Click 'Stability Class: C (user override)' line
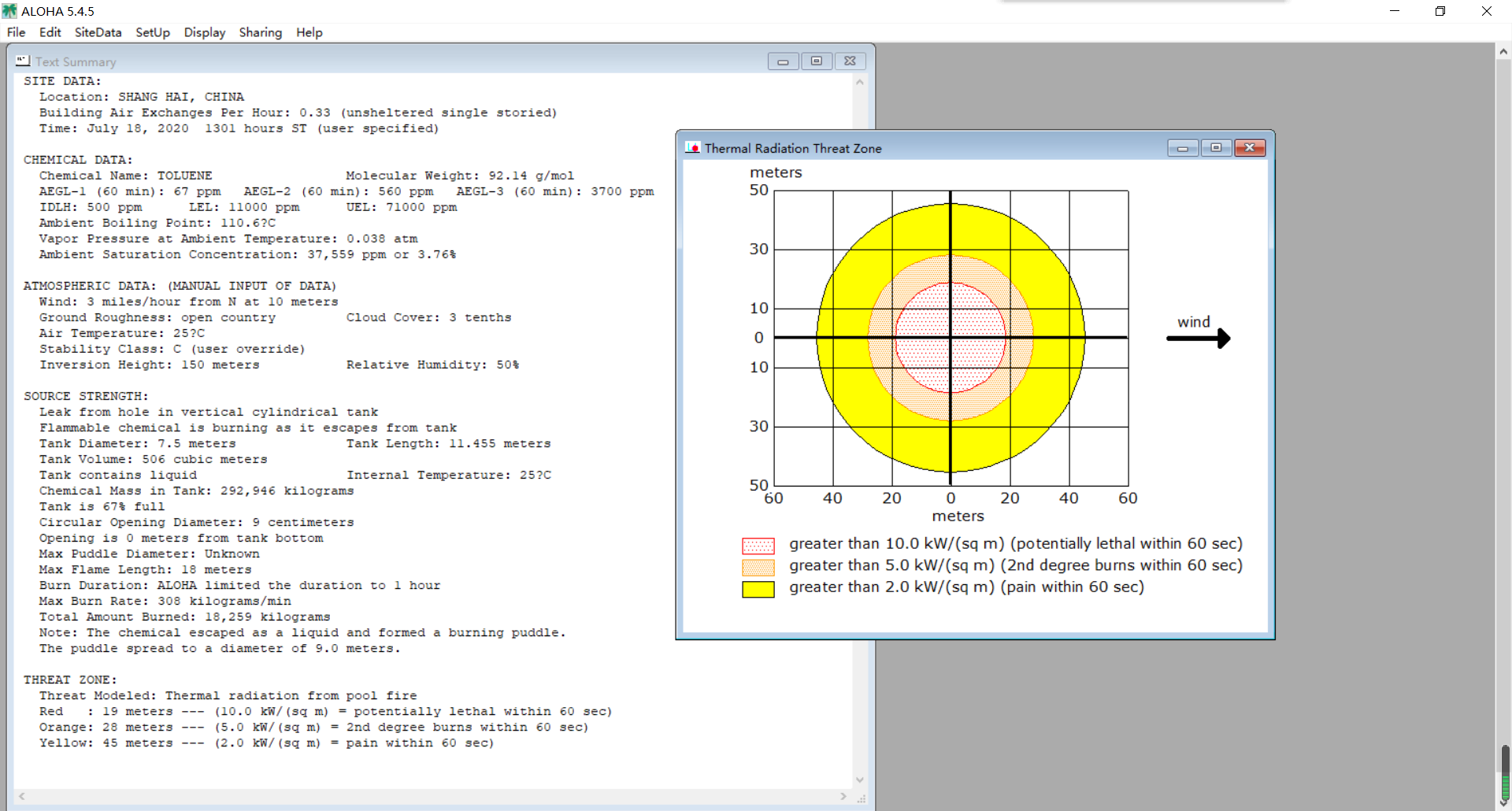The image size is (1512, 811). [172, 349]
